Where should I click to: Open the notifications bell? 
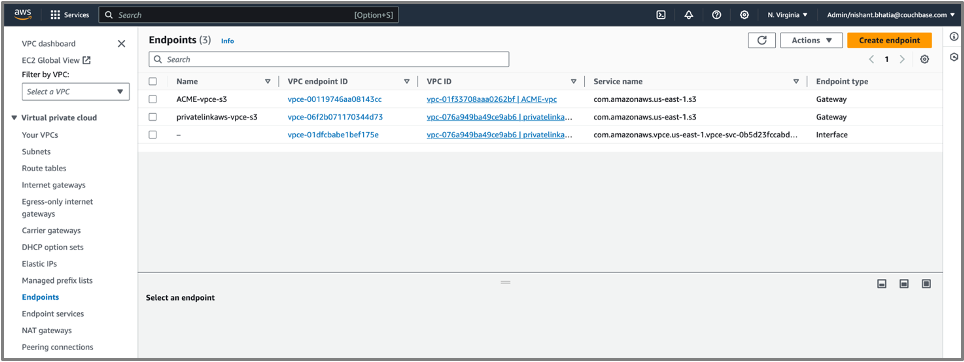(689, 15)
